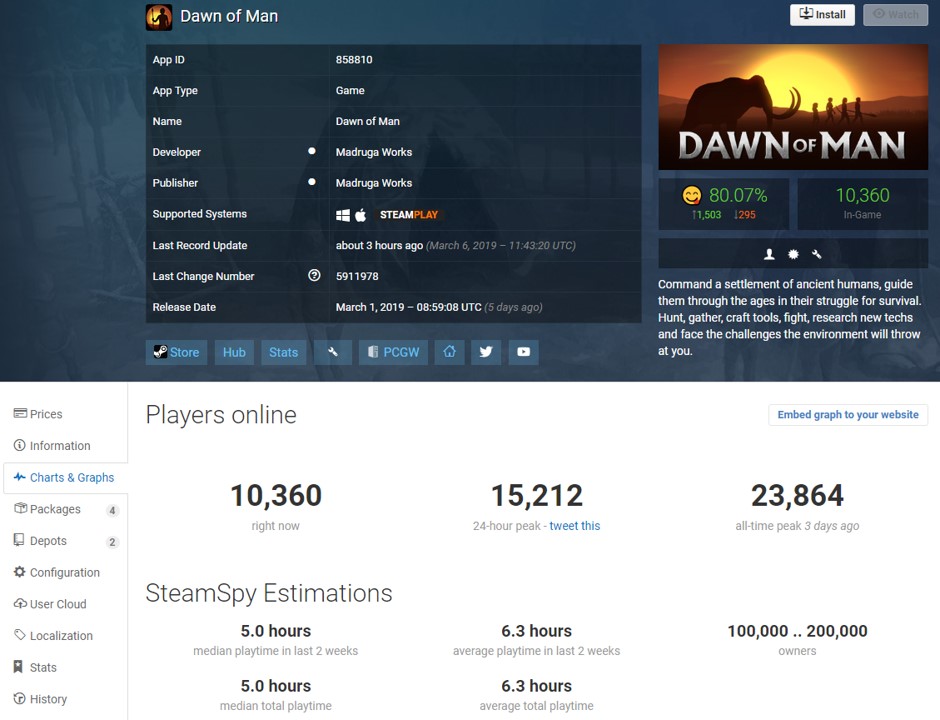
Task: Click the change number 5911978
Action: (357, 276)
